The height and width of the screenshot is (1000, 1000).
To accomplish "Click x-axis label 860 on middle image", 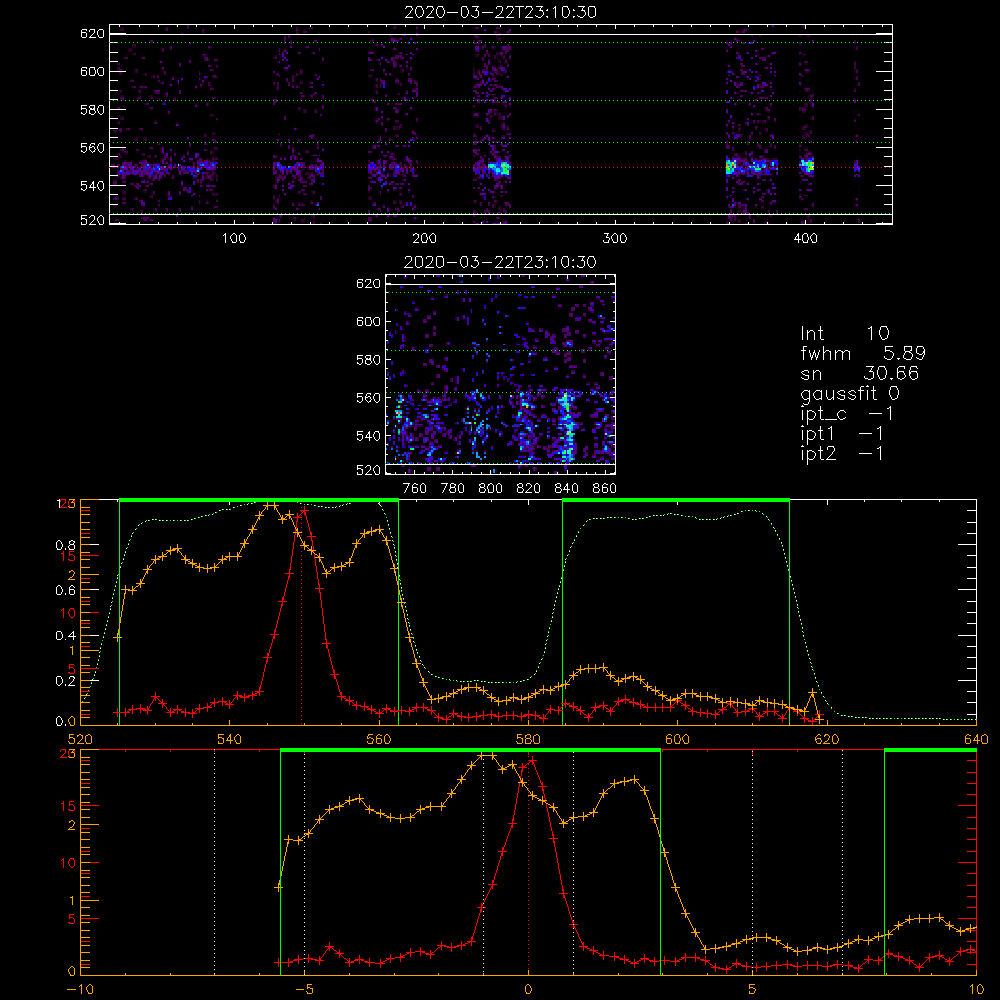I will (x=605, y=489).
